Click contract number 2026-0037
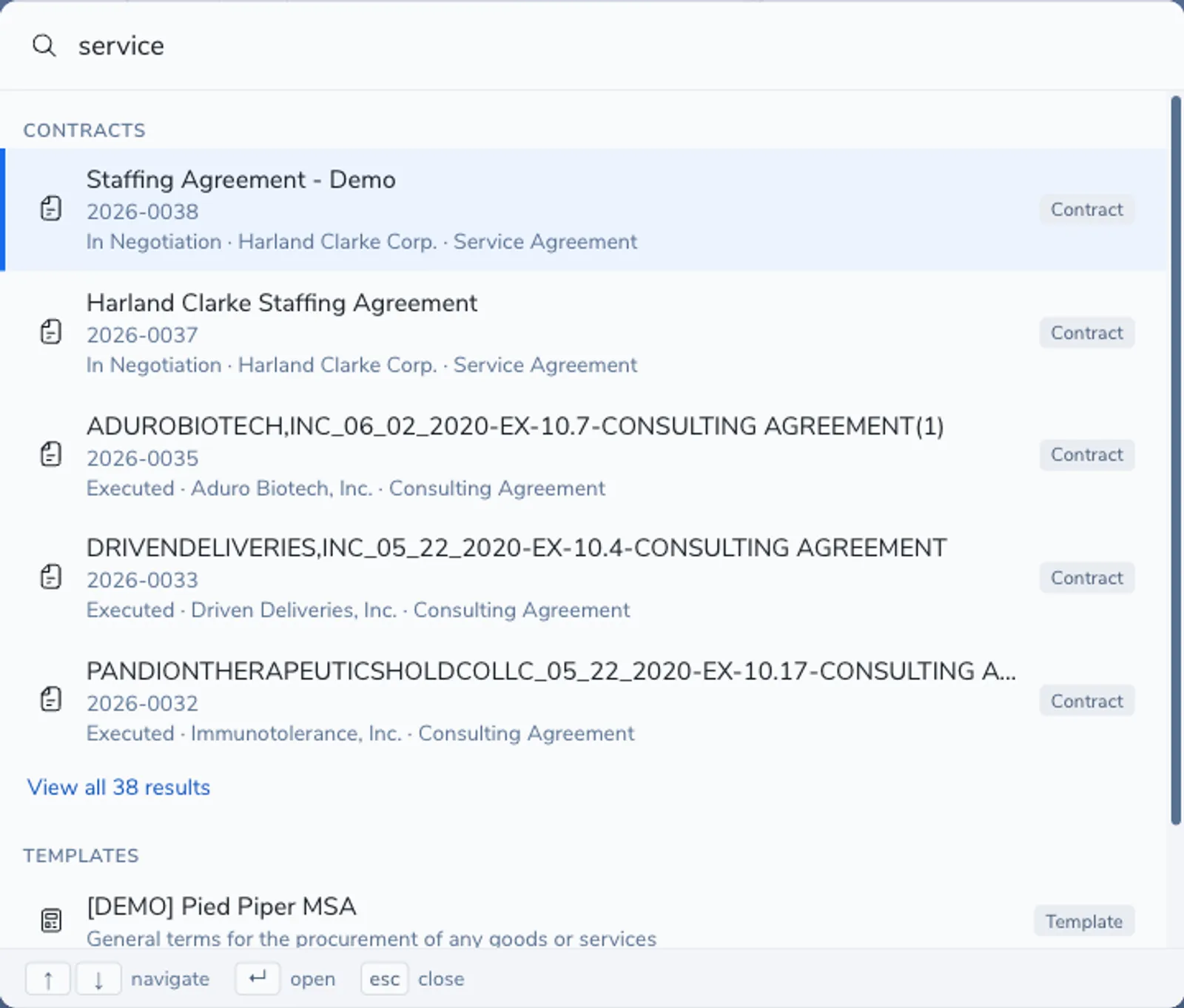Viewport: 1184px width, 1008px height. coord(142,335)
